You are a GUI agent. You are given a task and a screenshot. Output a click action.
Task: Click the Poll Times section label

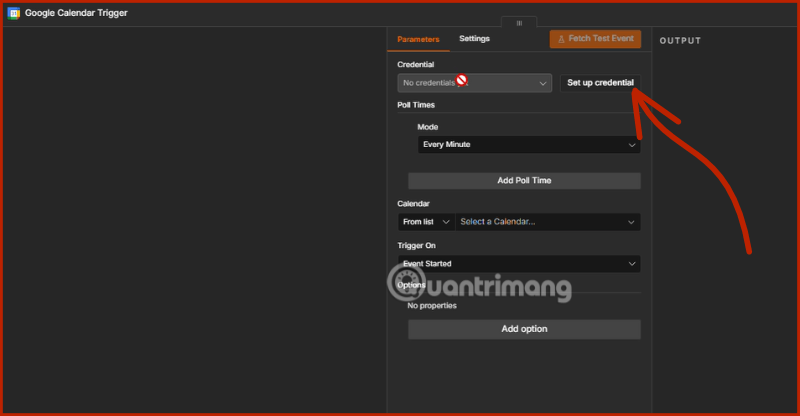pyautogui.click(x=416, y=105)
